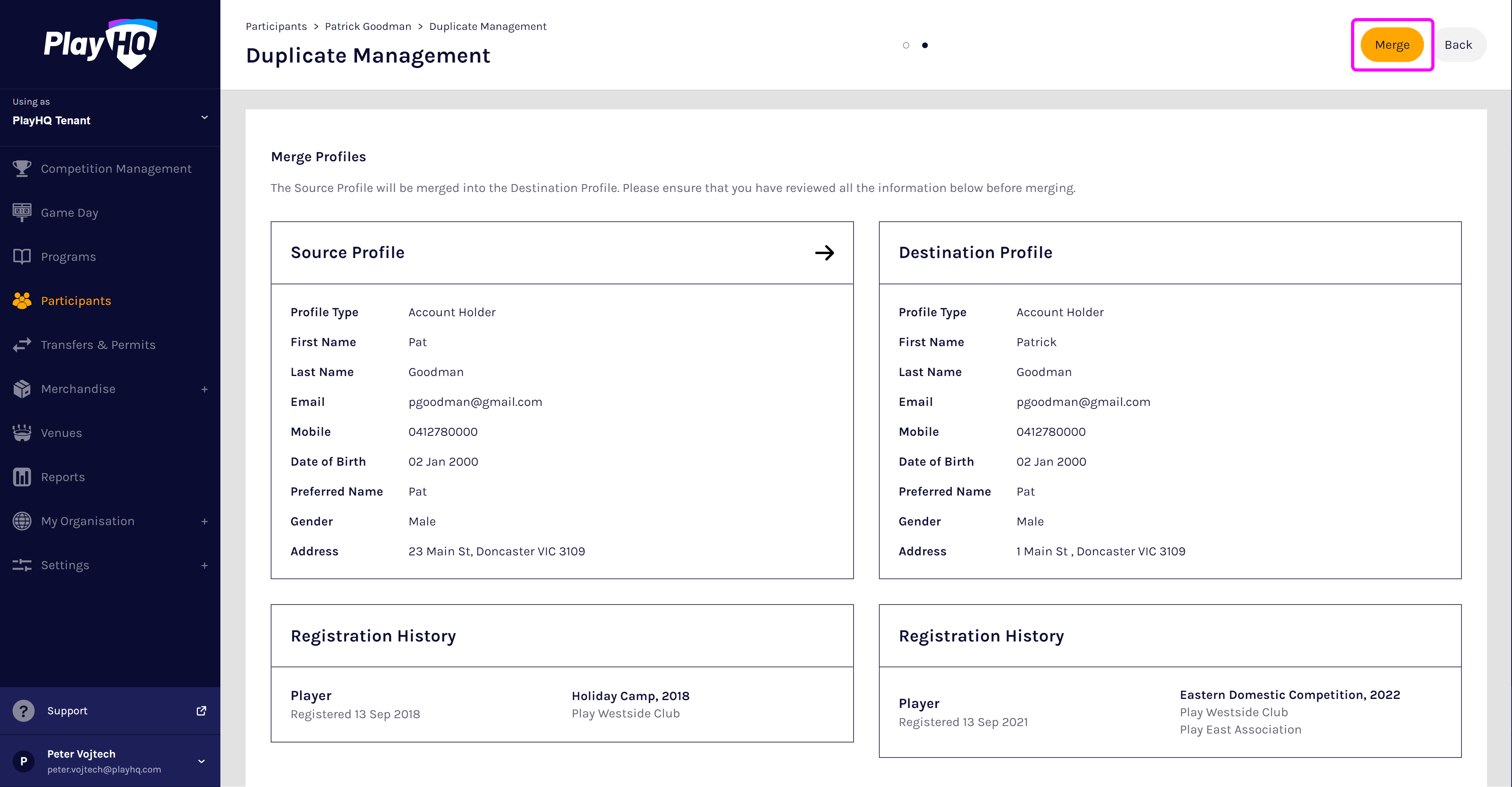This screenshot has height=787, width=1512.
Task: Click the highlighted Merge button
Action: [x=1392, y=44]
